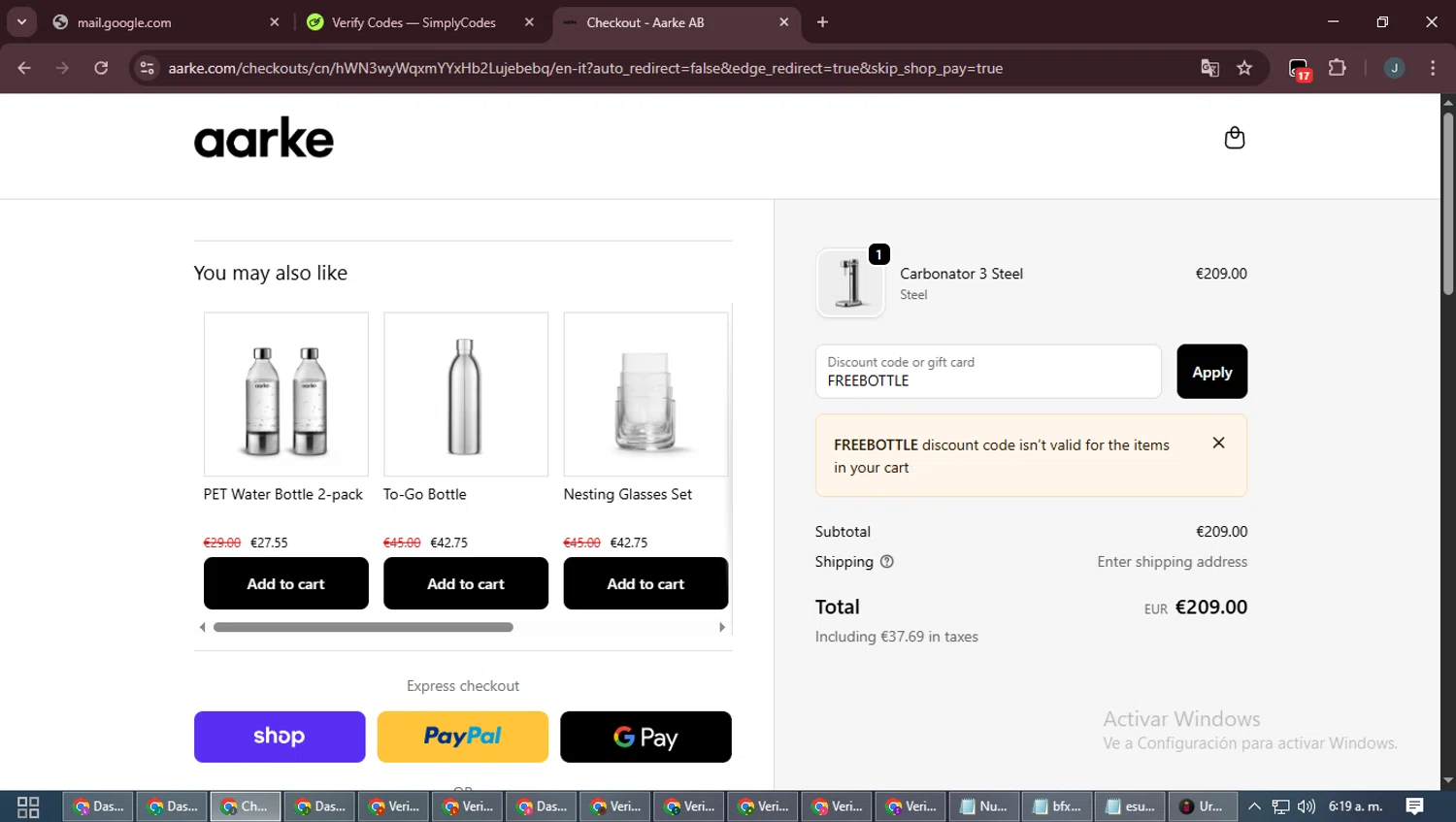Click the browser address bar URL
1456x822 pixels.
click(x=585, y=68)
